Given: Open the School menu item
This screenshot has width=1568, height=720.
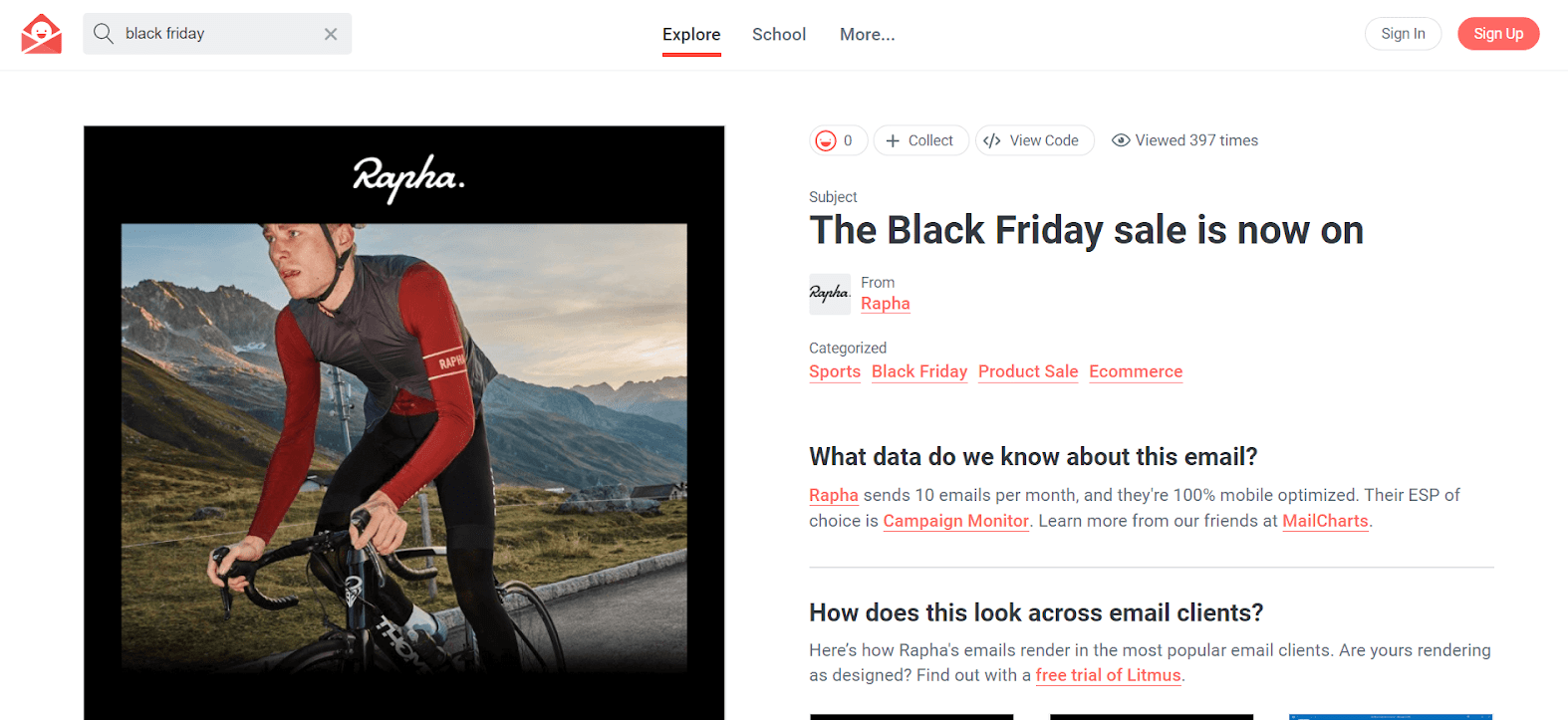Looking at the screenshot, I should [x=779, y=34].
